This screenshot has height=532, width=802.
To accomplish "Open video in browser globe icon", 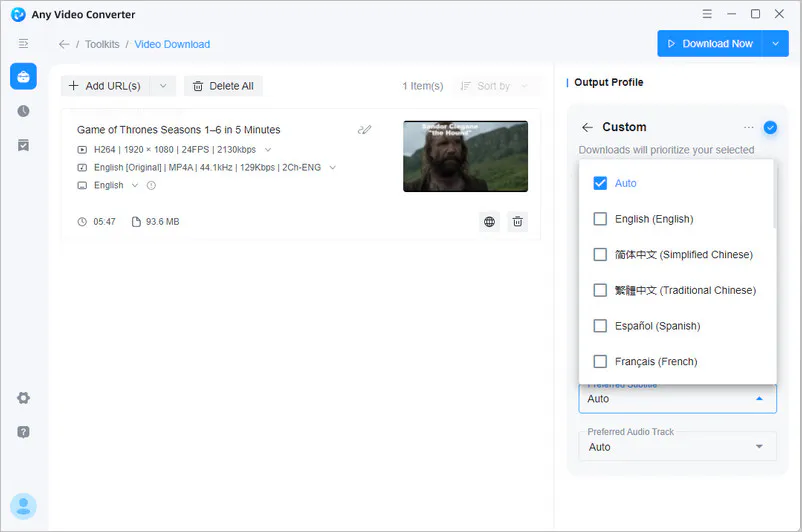I will [x=489, y=221].
